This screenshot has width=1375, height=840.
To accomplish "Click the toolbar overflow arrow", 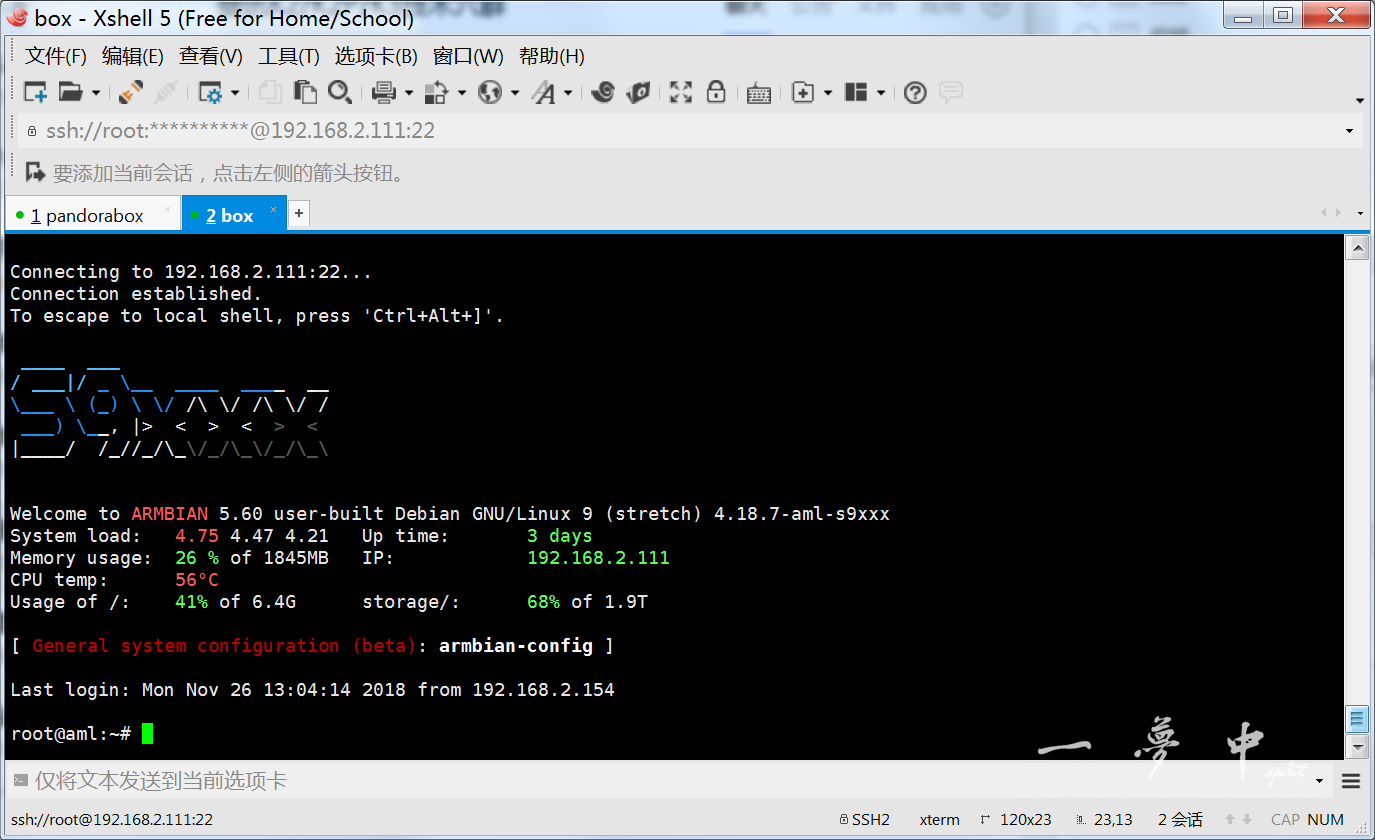I will [x=1360, y=100].
